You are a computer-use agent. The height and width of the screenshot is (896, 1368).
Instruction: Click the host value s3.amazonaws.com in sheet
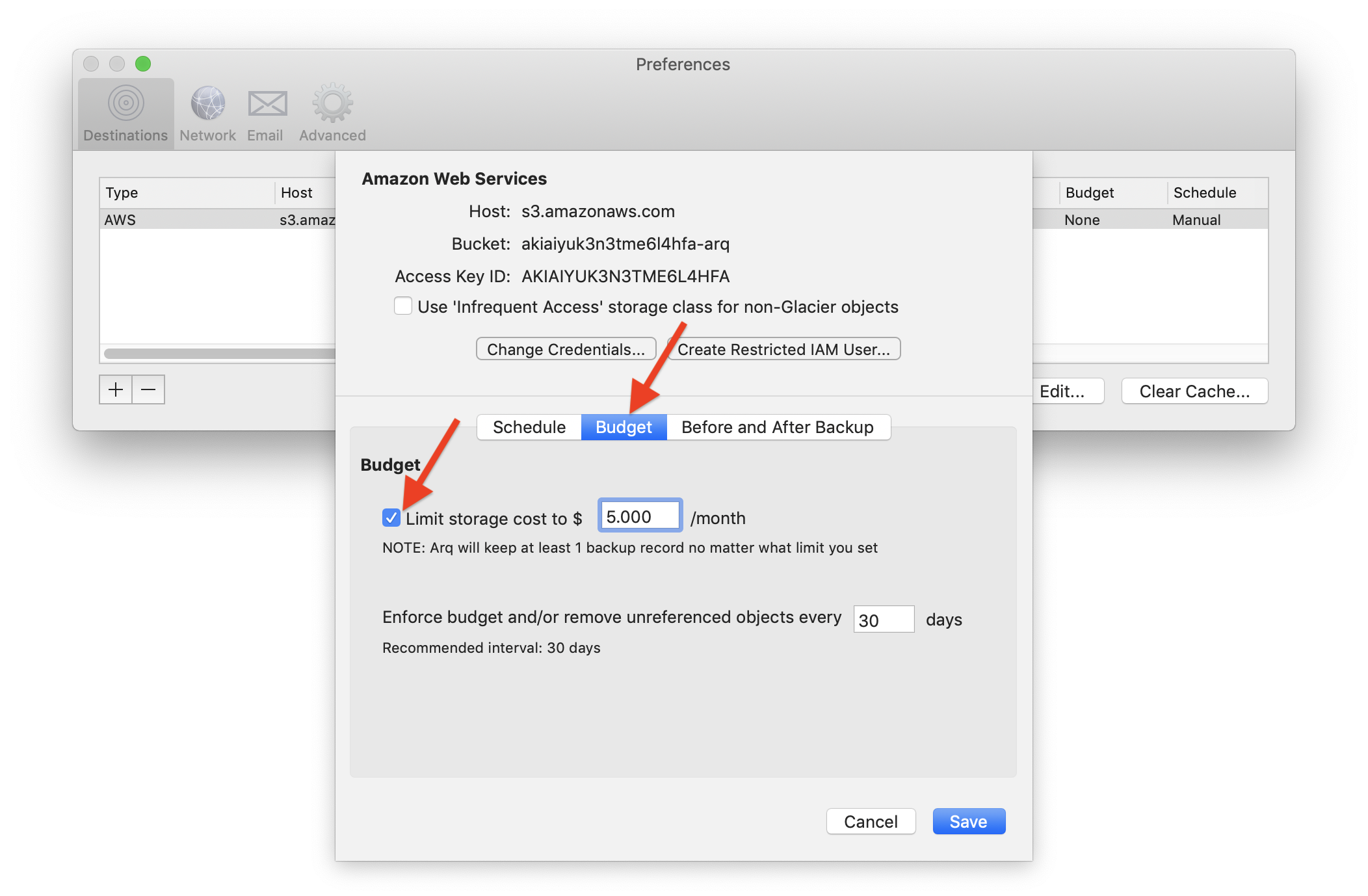click(x=598, y=211)
